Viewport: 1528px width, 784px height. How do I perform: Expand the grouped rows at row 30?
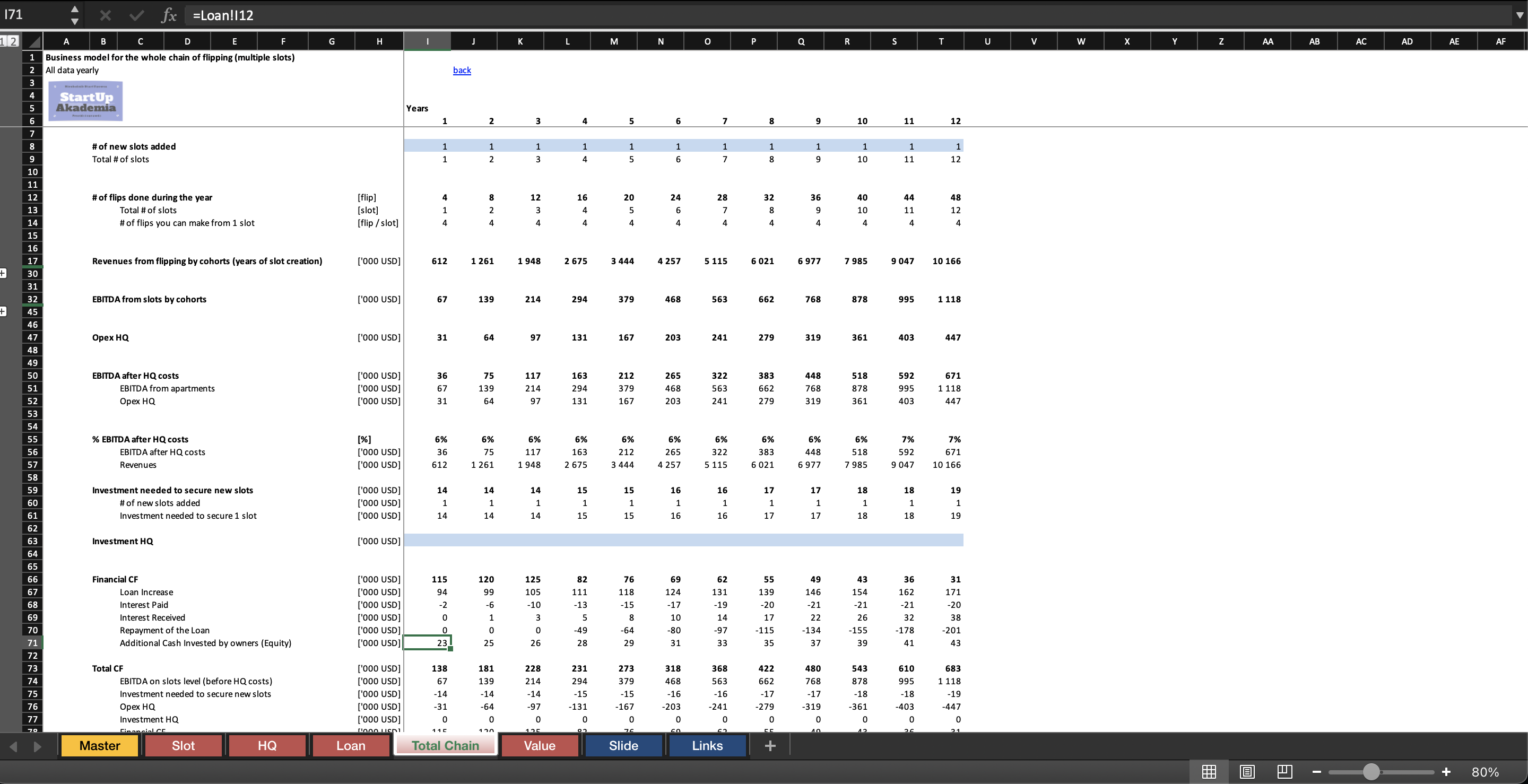coord(3,273)
